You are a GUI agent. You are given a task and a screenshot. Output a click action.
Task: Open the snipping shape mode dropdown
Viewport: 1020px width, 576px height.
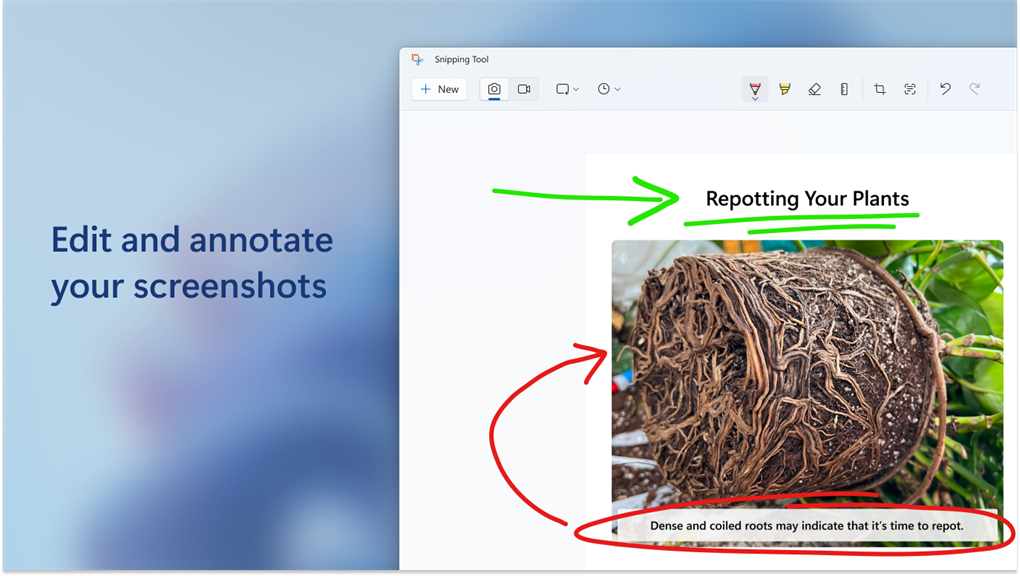(567, 89)
